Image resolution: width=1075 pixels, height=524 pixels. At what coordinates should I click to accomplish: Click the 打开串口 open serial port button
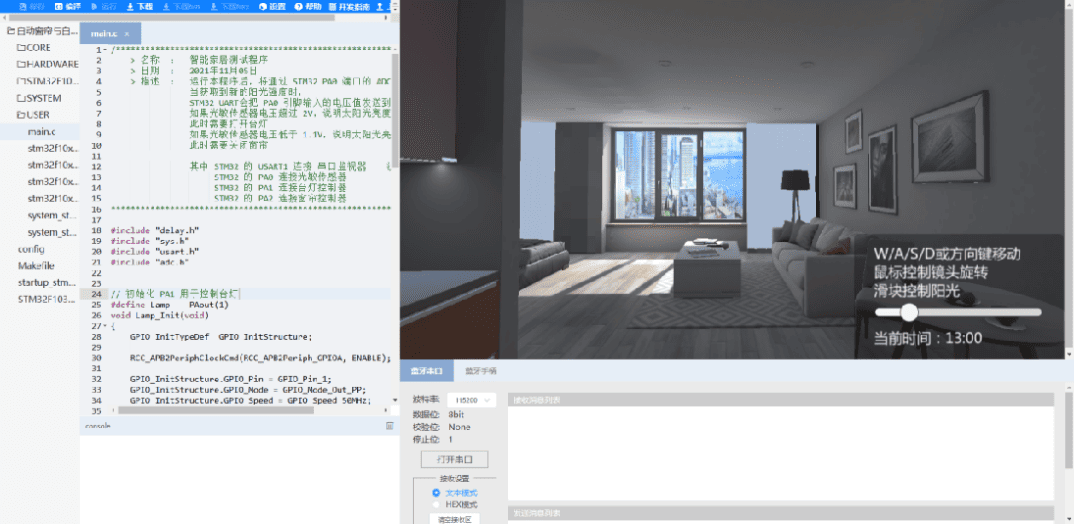pyautogui.click(x=455, y=459)
